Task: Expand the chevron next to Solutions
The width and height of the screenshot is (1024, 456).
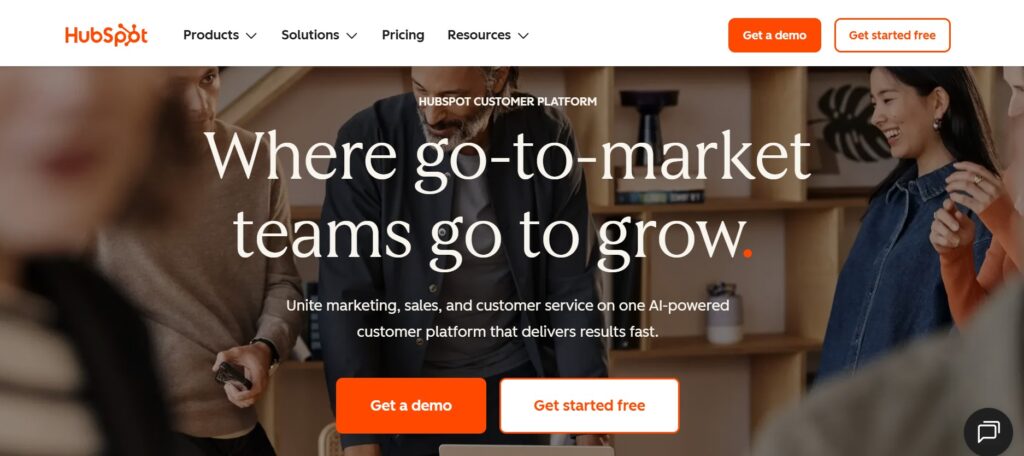Action: pyautogui.click(x=352, y=36)
